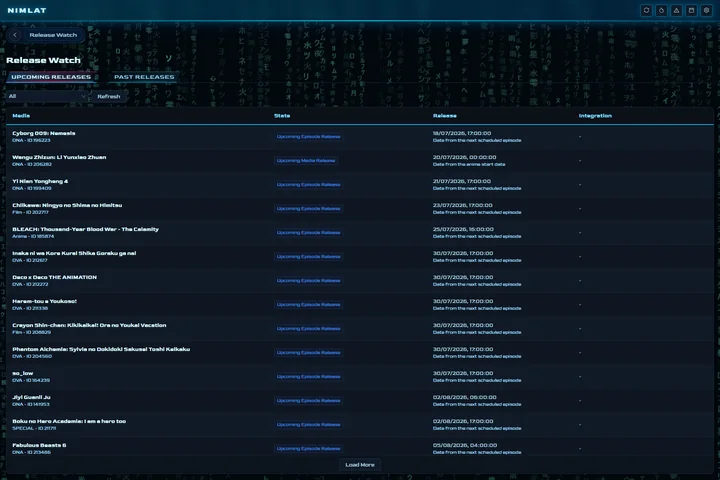Click the Anime ID line under BLEACH
The image size is (720, 480).
(33, 237)
